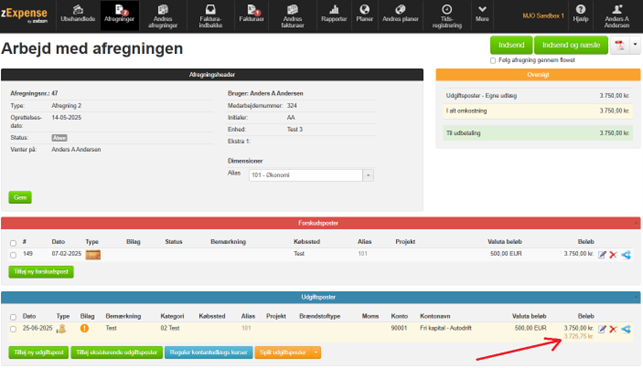This screenshot has width=643, height=368.
Task: Export afregning as PDF icon
Action: pyautogui.click(x=620, y=45)
